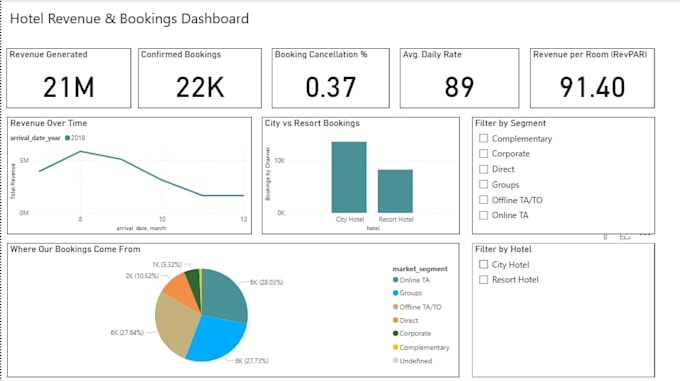Check the Direct segment checkbox
The width and height of the screenshot is (680, 381).
pyautogui.click(x=484, y=169)
